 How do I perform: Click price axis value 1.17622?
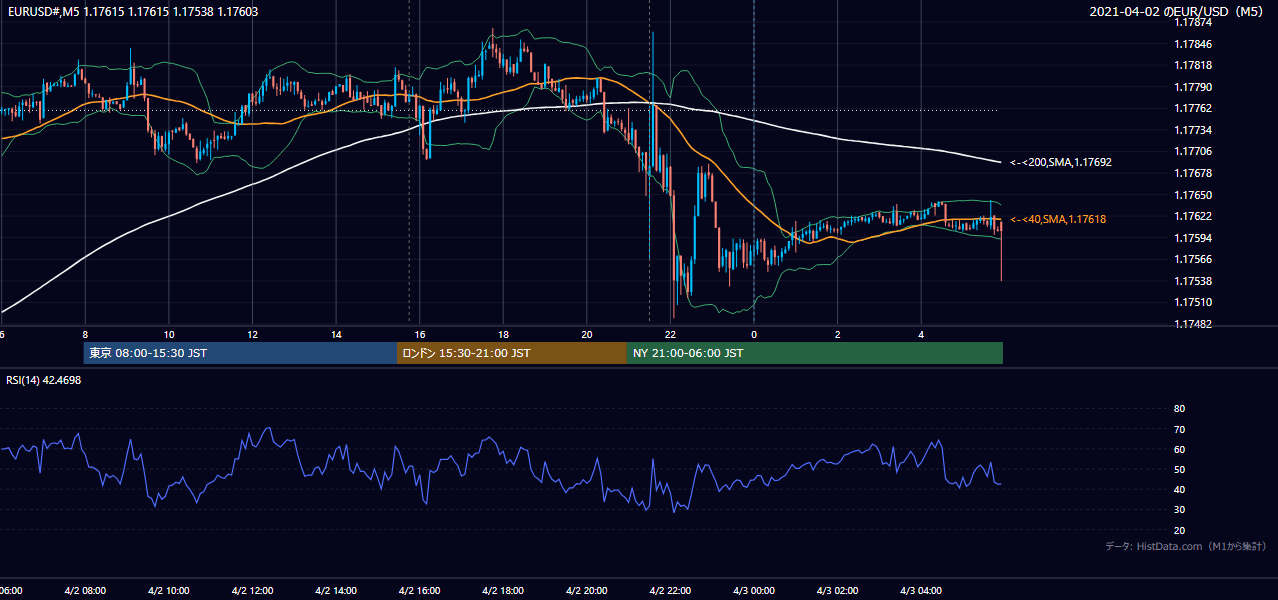tap(1191, 216)
